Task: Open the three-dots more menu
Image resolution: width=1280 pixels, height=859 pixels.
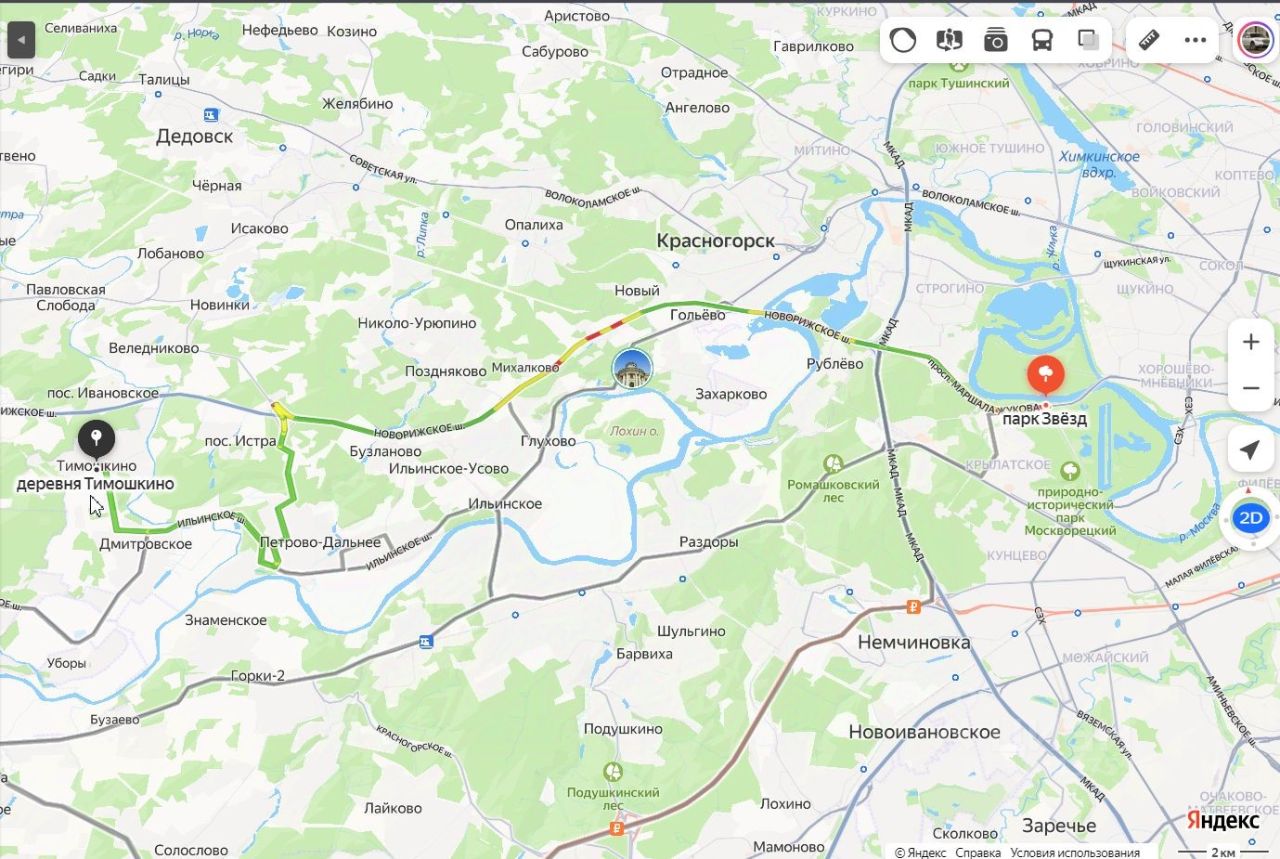Action: pos(1196,40)
